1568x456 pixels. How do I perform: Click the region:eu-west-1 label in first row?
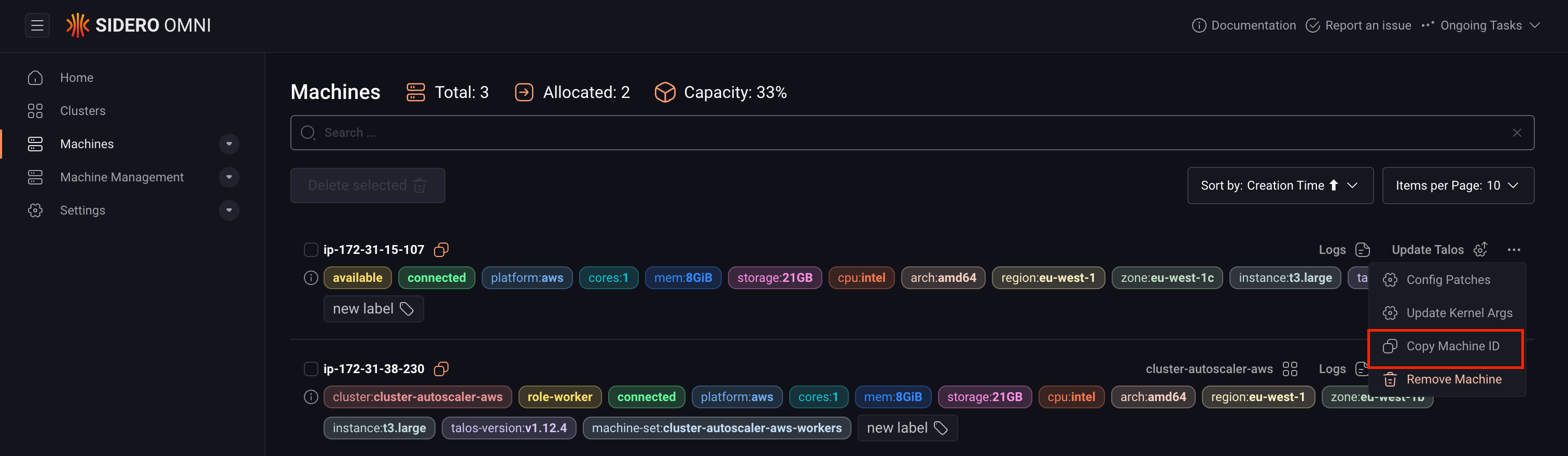pos(1048,278)
